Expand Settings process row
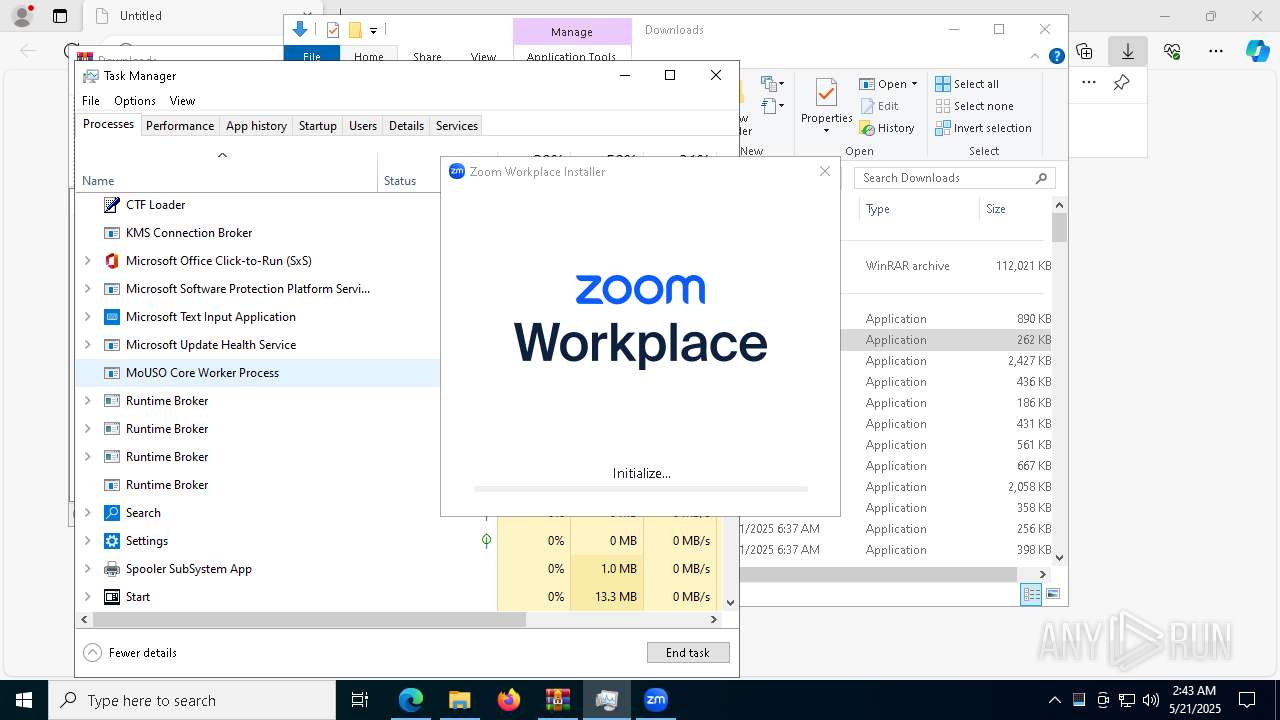 87,541
